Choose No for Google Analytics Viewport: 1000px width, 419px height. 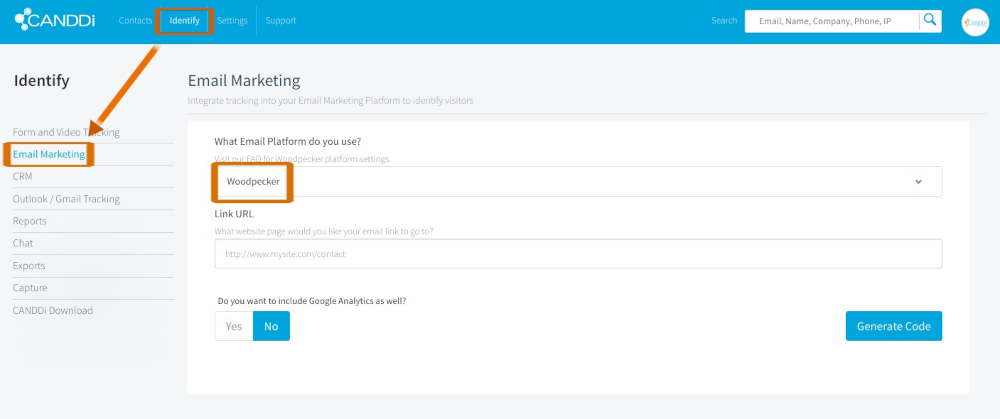271,326
